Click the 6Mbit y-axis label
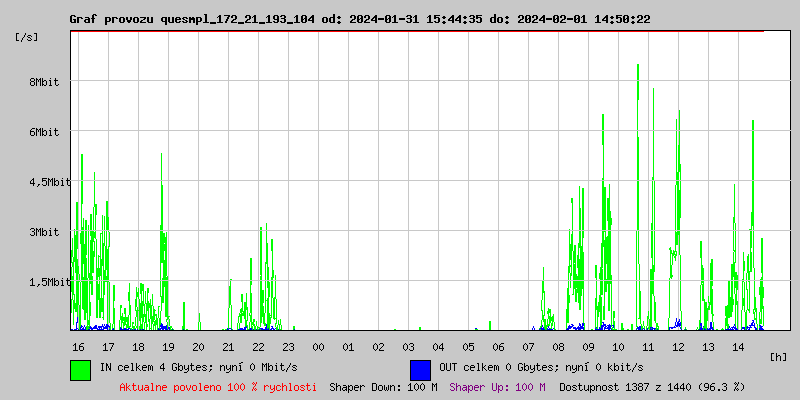800x400 pixels. coord(44,132)
